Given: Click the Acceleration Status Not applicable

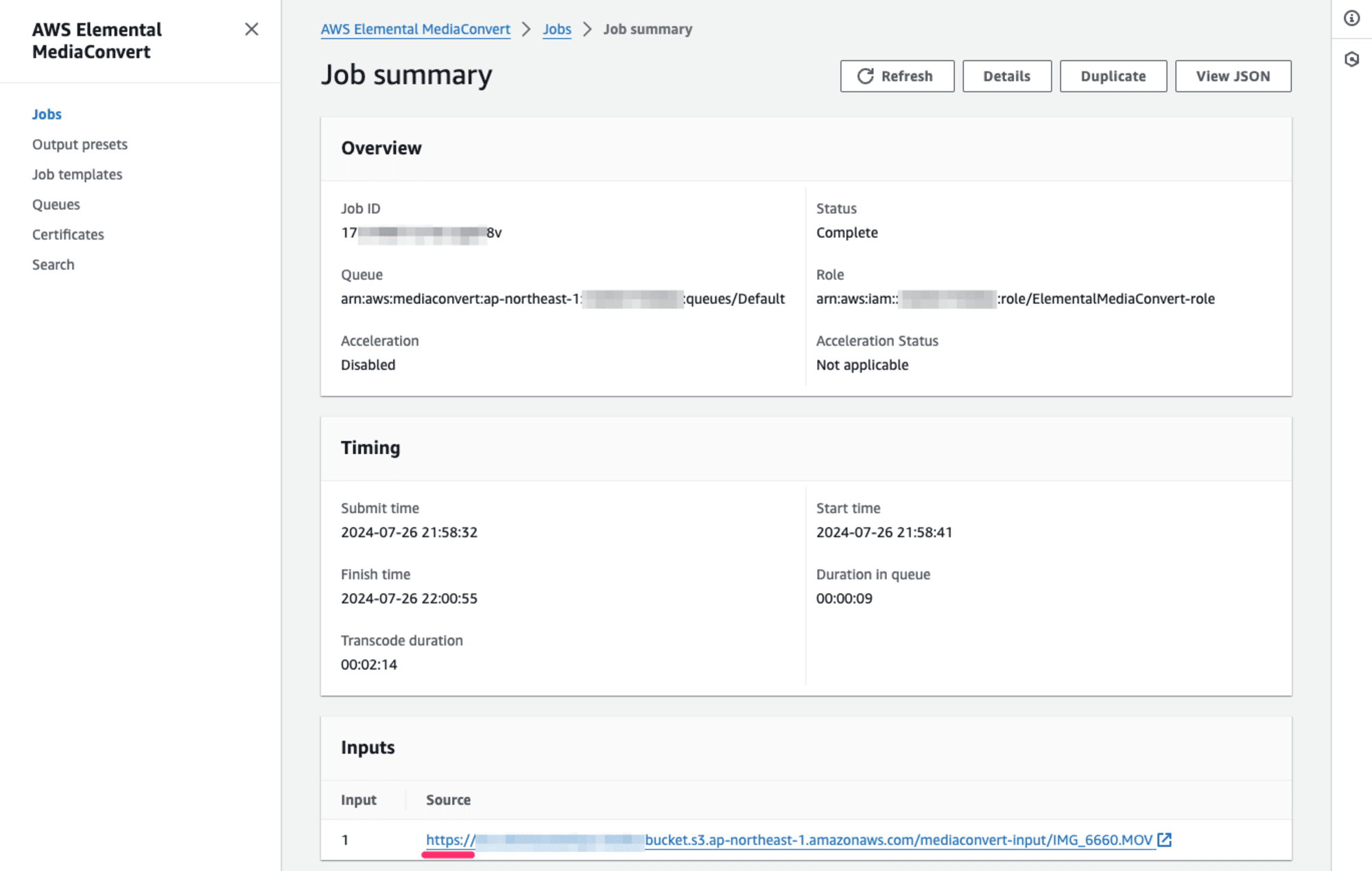Looking at the screenshot, I should (x=862, y=365).
